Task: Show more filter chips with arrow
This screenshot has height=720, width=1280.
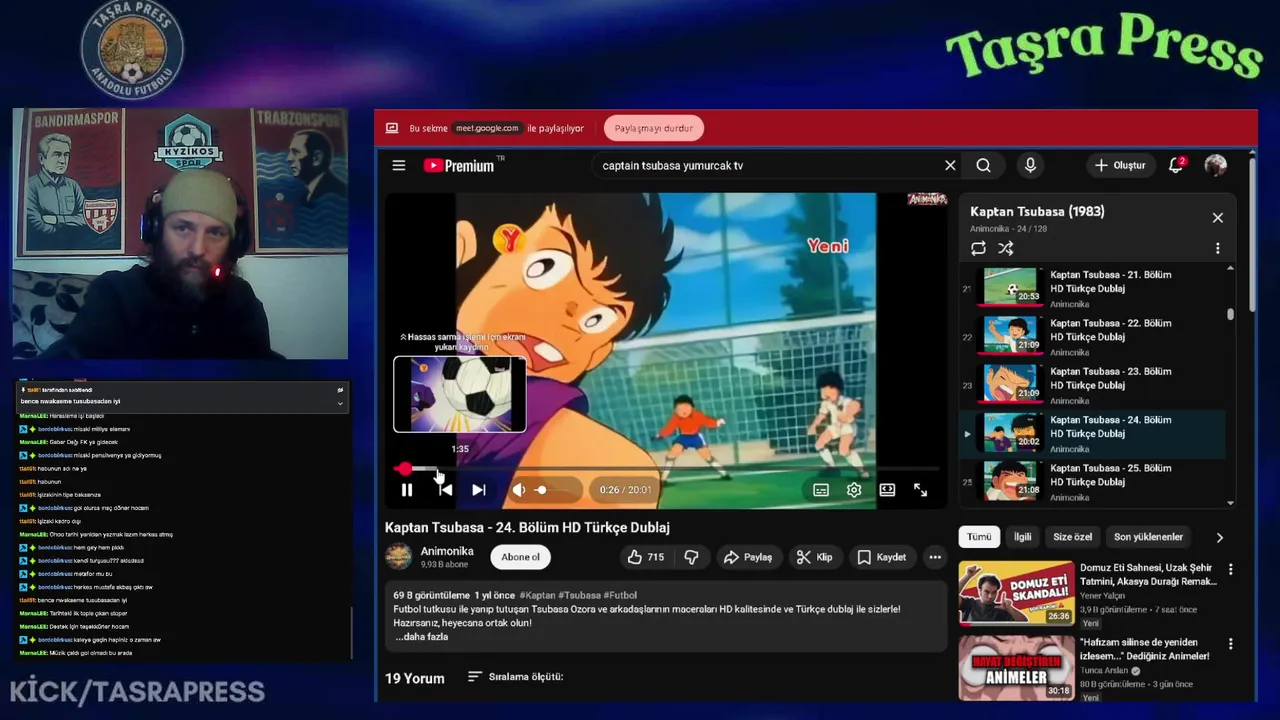Action: click(x=1219, y=537)
